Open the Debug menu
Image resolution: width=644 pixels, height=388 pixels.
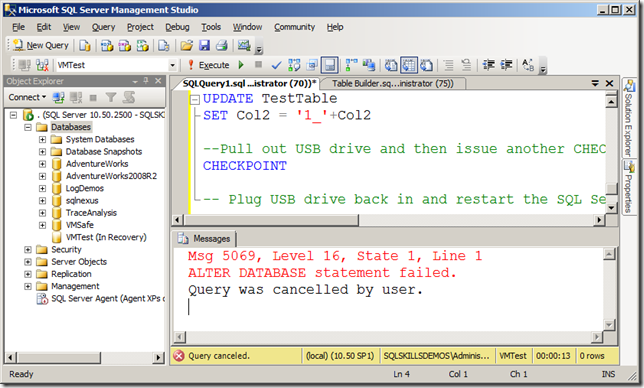pos(177,27)
